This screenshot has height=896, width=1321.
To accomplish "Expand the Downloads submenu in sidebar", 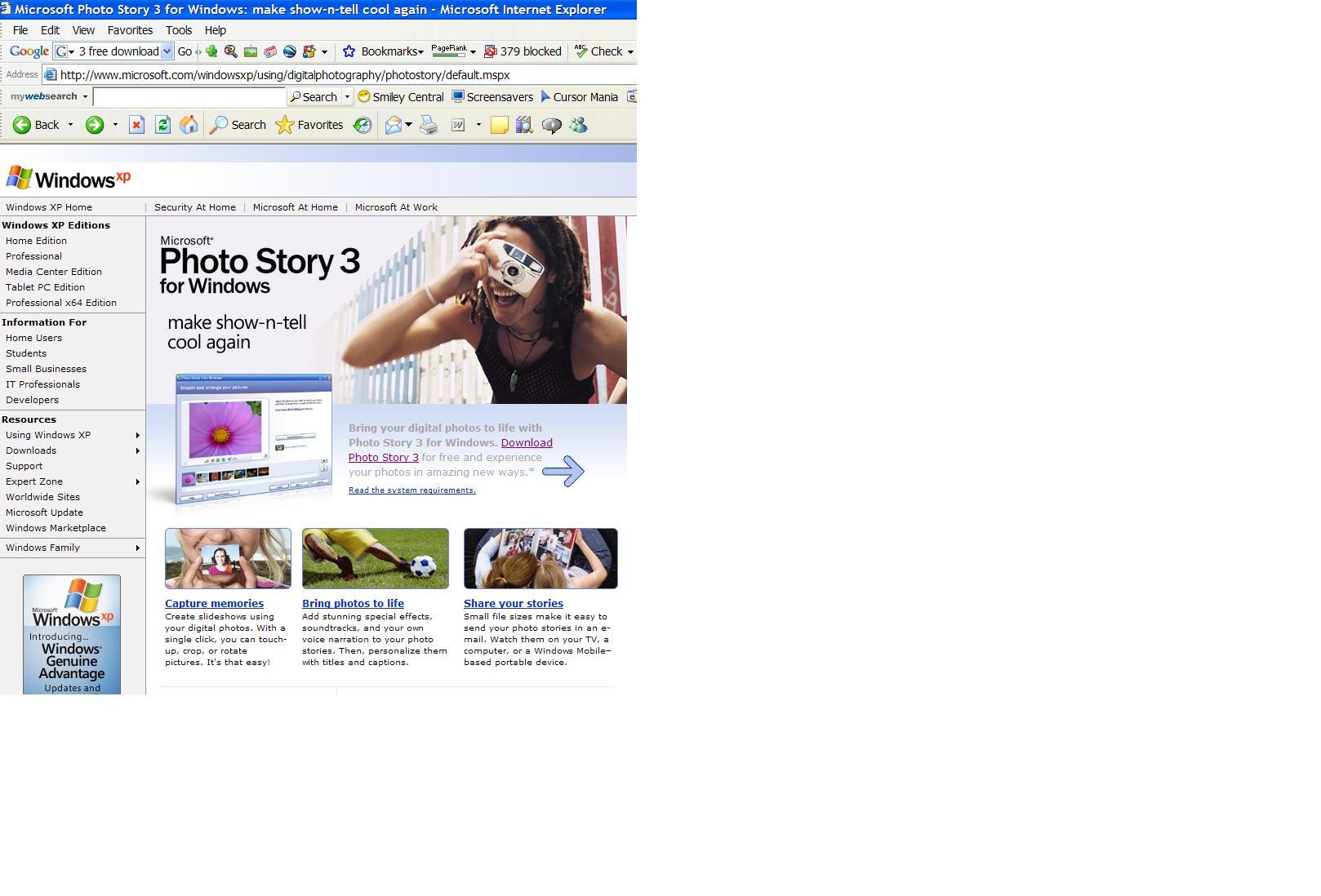I will [x=138, y=450].
